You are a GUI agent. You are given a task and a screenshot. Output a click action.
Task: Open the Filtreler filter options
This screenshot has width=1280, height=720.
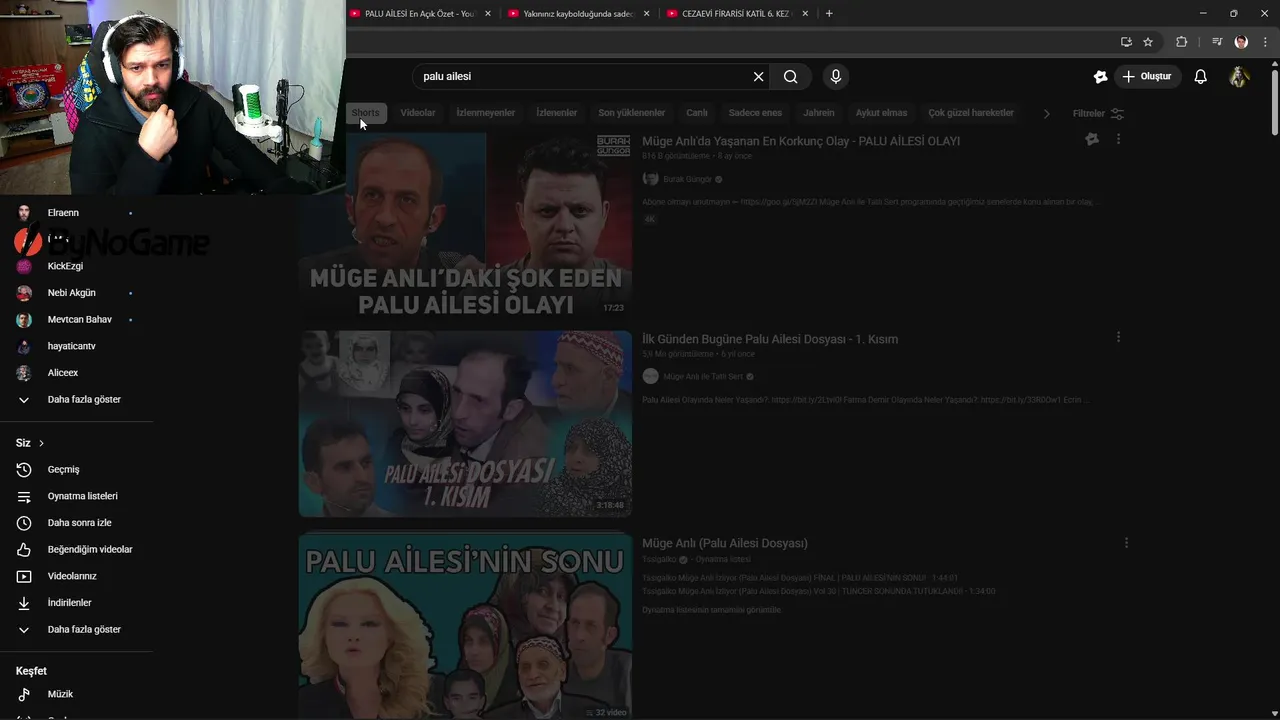point(1098,114)
